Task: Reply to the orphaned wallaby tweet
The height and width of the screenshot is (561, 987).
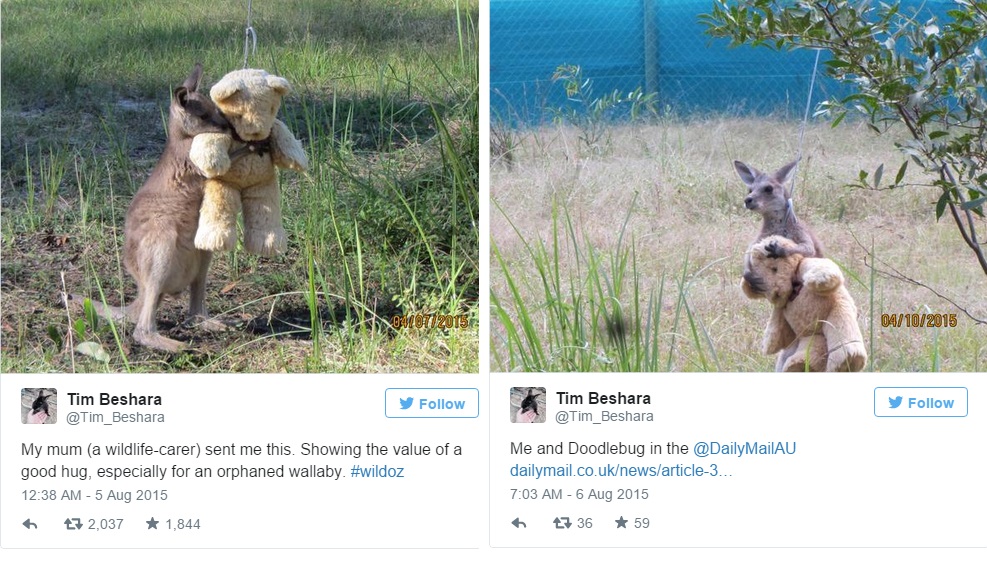Action: (30, 524)
